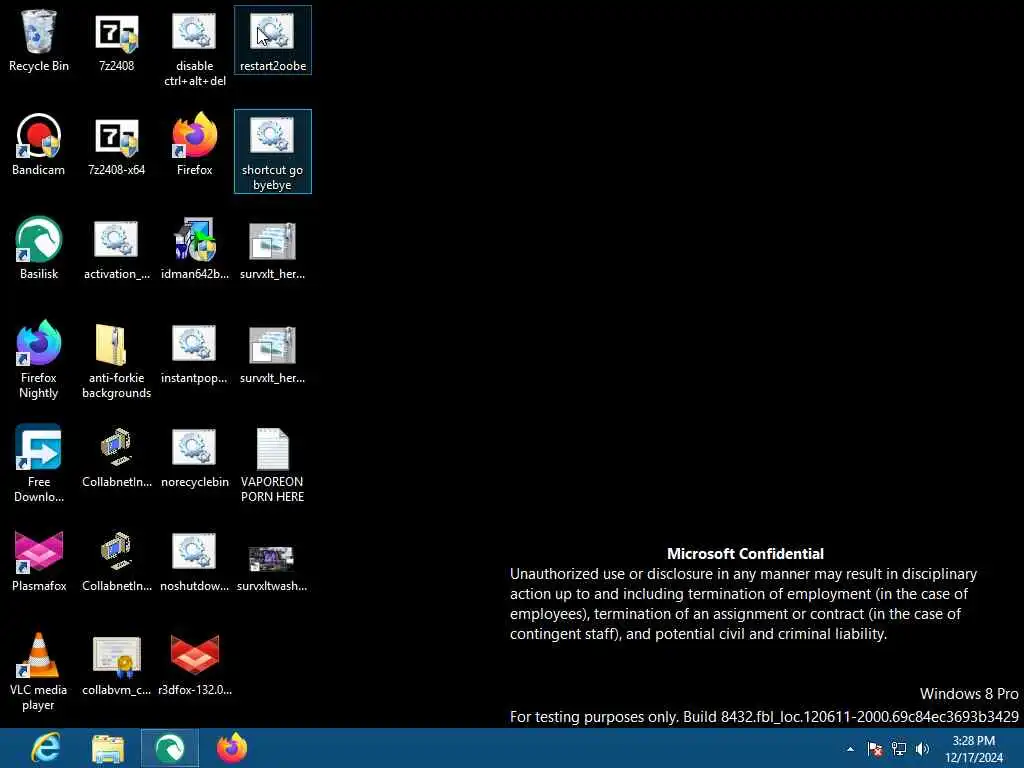
Task: Show hidden tray icons arrow
Action: point(850,749)
